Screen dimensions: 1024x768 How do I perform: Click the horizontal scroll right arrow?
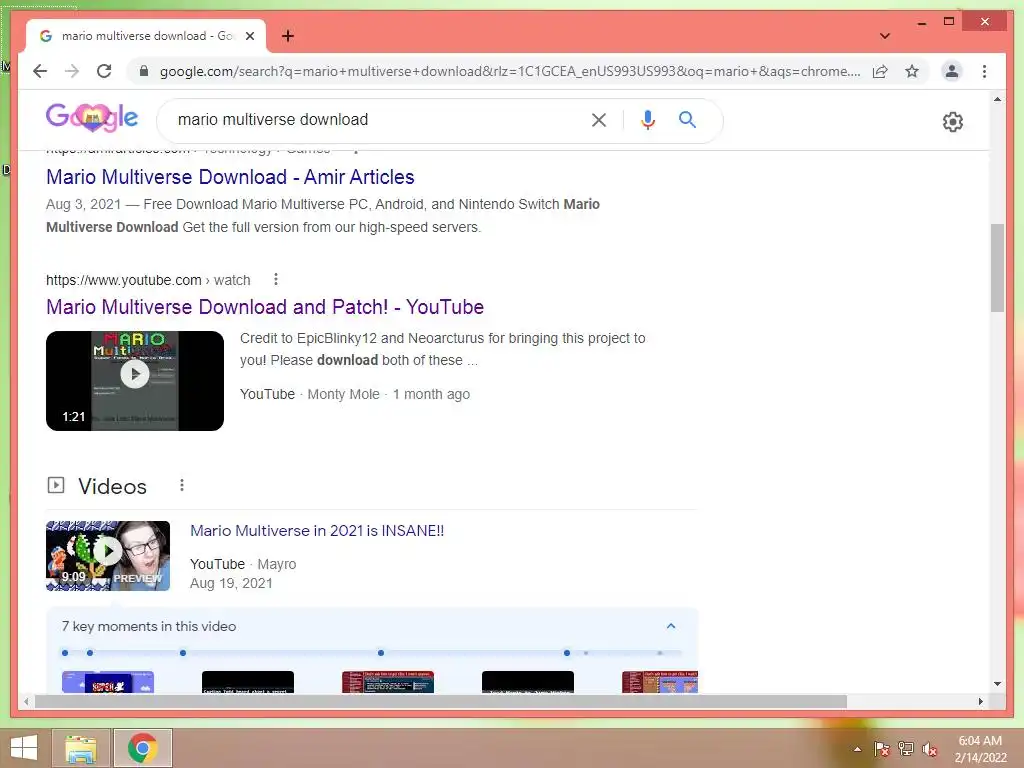click(981, 701)
